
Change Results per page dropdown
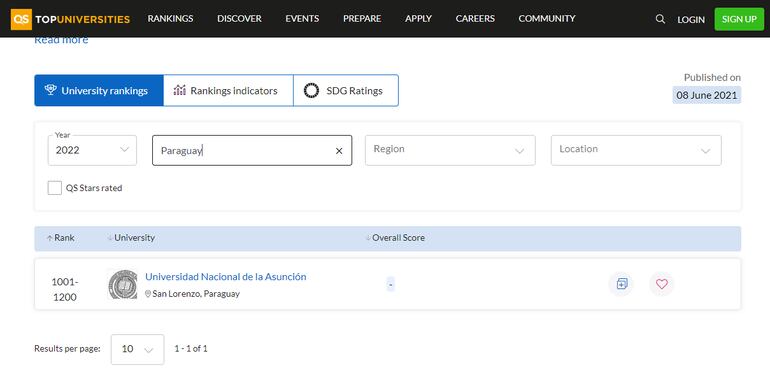[x=138, y=349]
